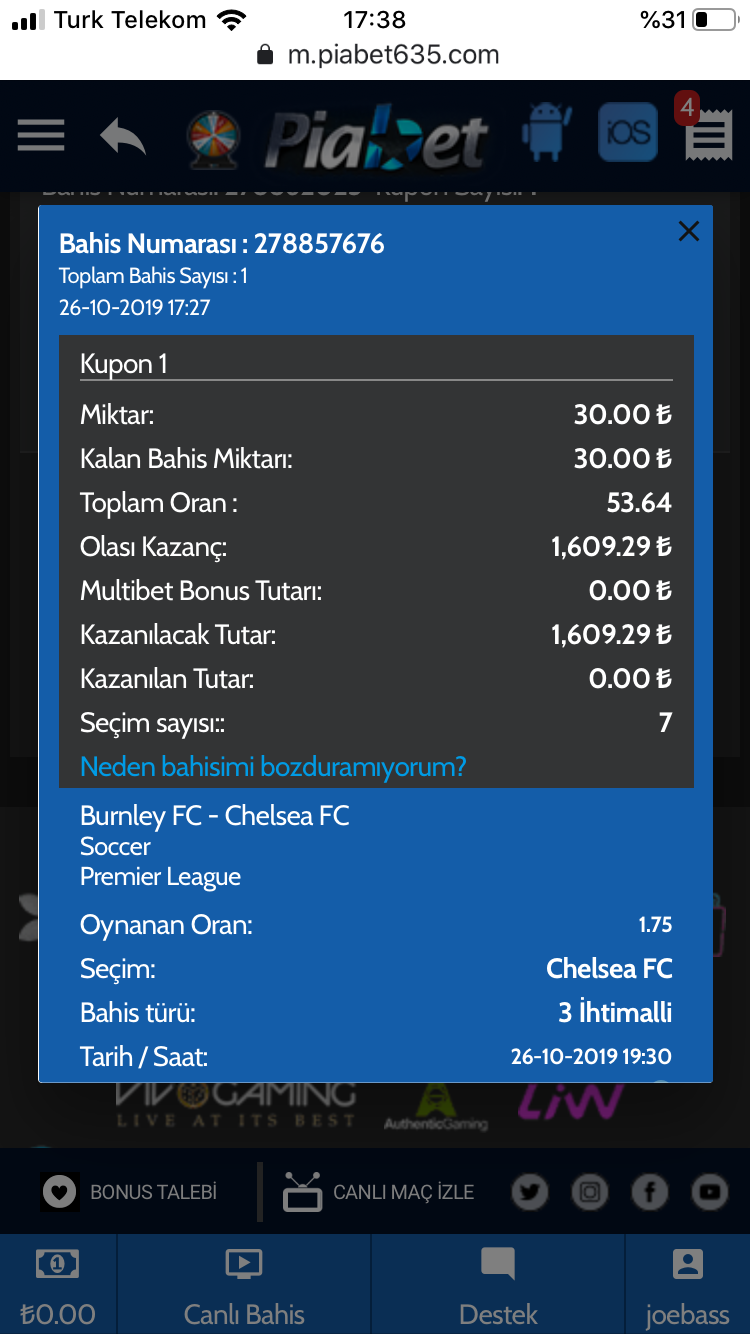Open the Twitter social icon
The width and height of the screenshot is (750, 1334).
pos(529,1191)
